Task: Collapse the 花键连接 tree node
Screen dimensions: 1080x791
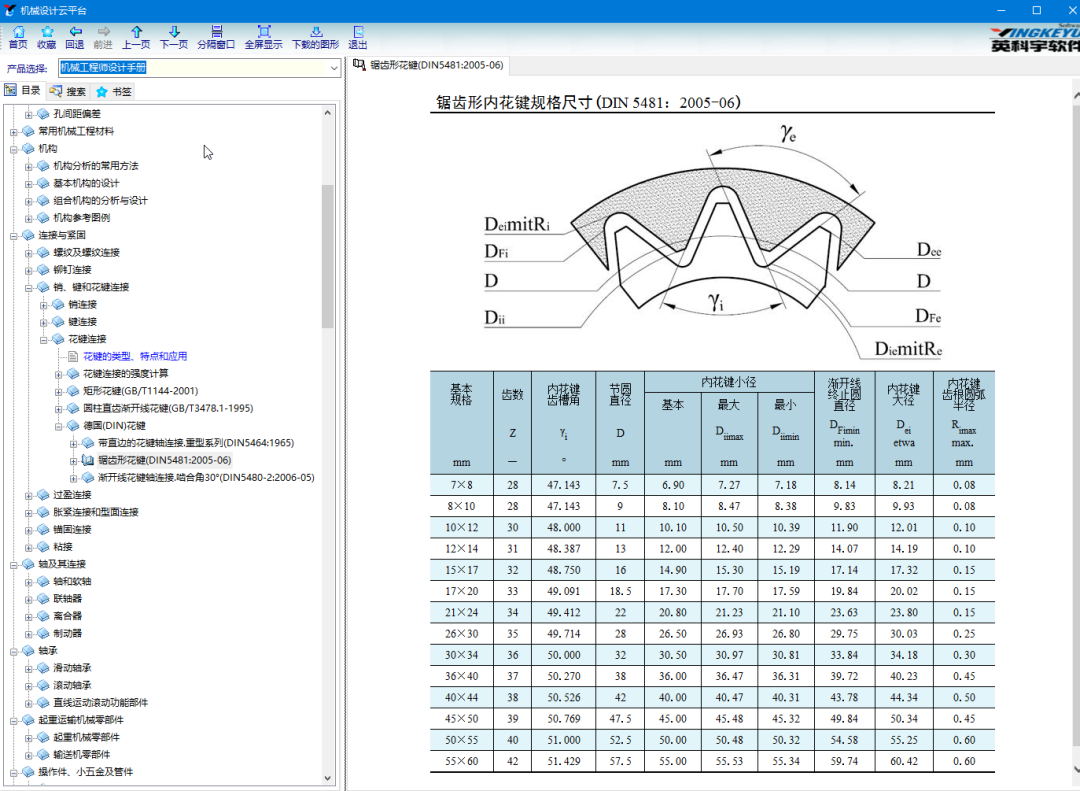Action: [44, 339]
